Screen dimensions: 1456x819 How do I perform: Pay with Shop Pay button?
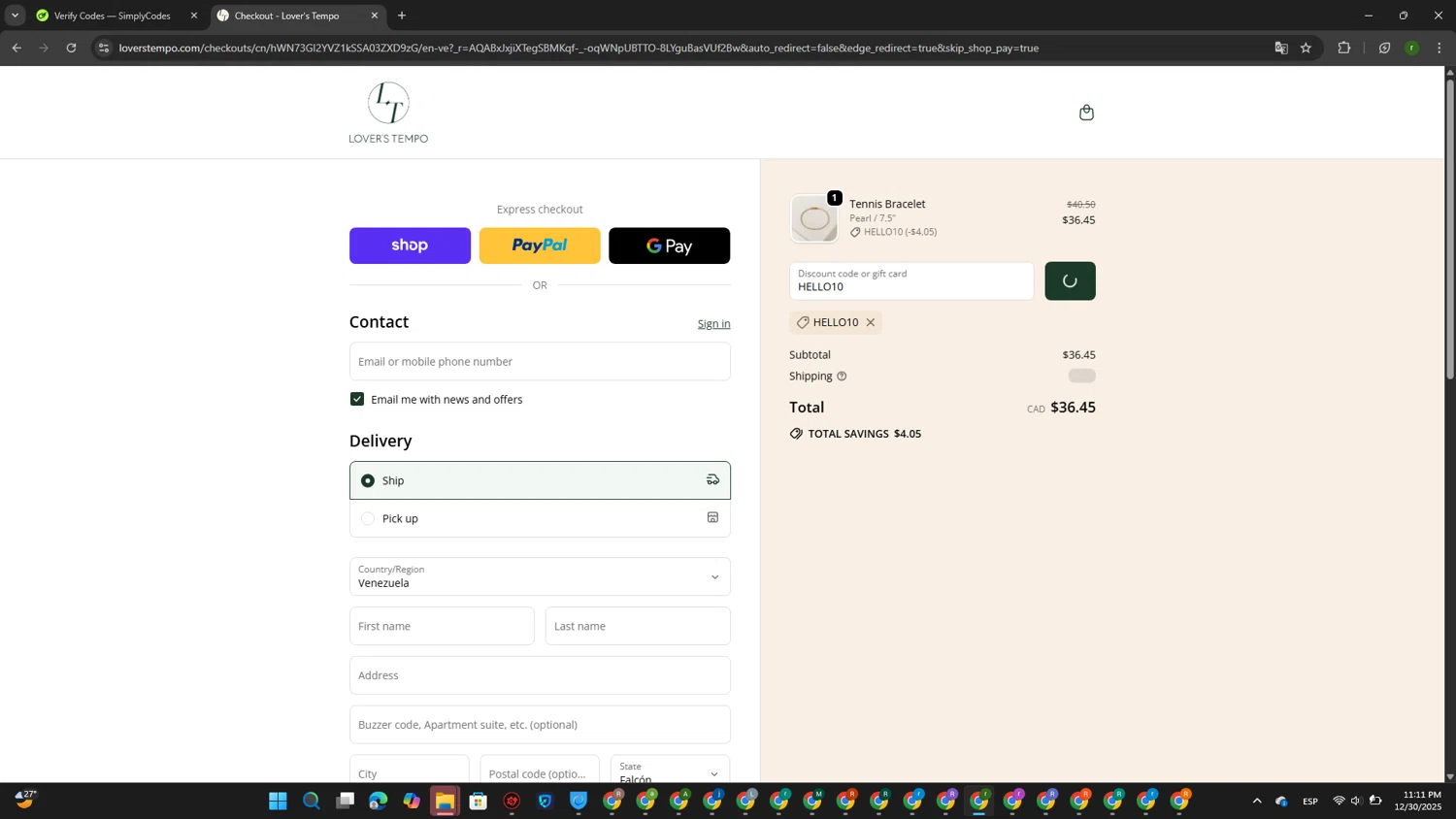410,246
